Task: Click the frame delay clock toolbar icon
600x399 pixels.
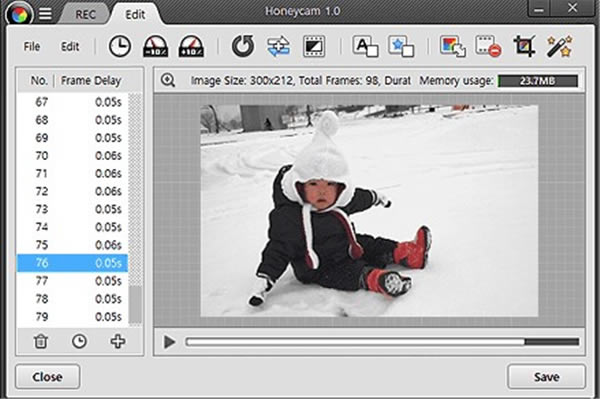Action: click(x=120, y=47)
